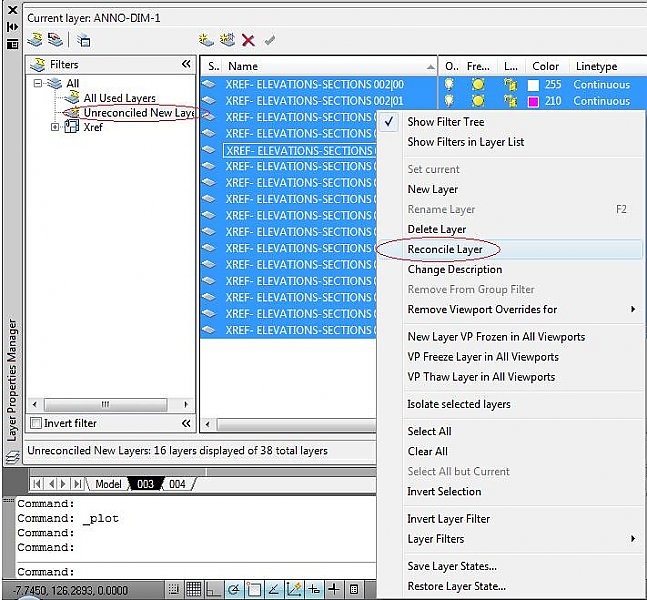Viewport: 647px width, 600px height.
Task: Collapse the Filters panel with double chevron
Action: 186,64
